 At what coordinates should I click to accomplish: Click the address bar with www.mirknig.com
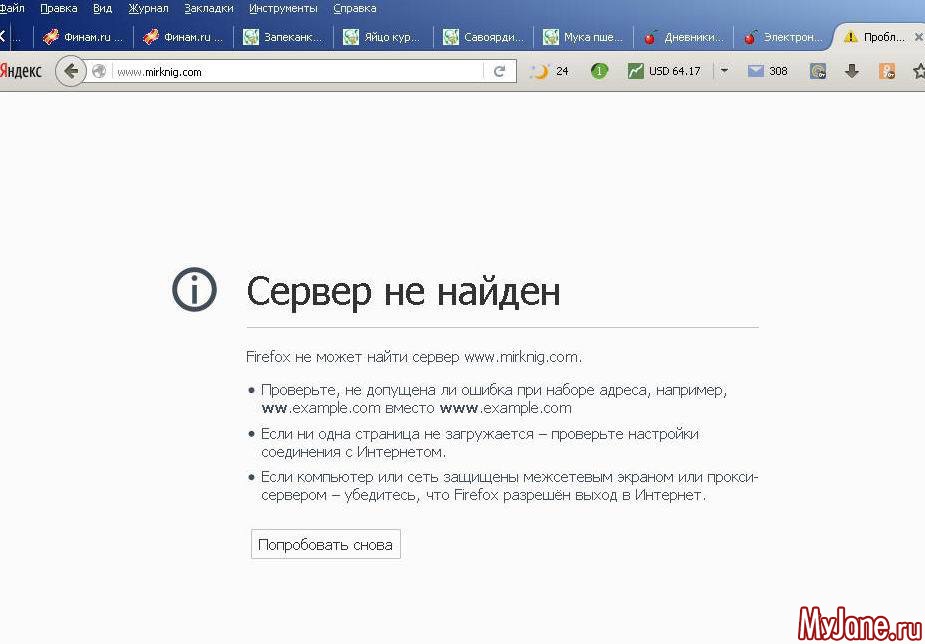pyautogui.click(x=300, y=71)
